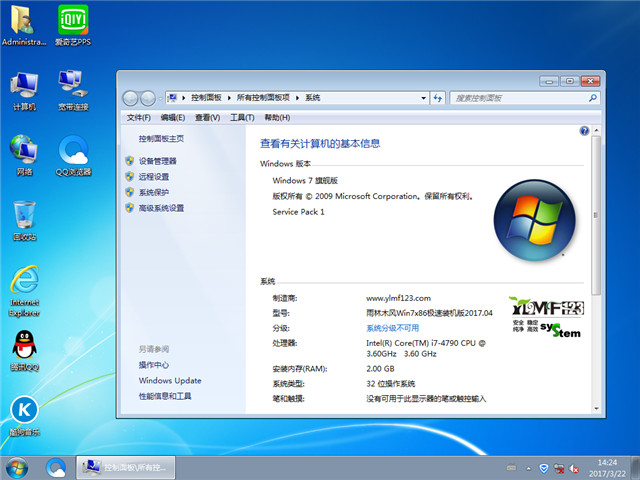Click the scrollbar down arrow
Viewport: 640px width, 480px height.
point(596,408)
